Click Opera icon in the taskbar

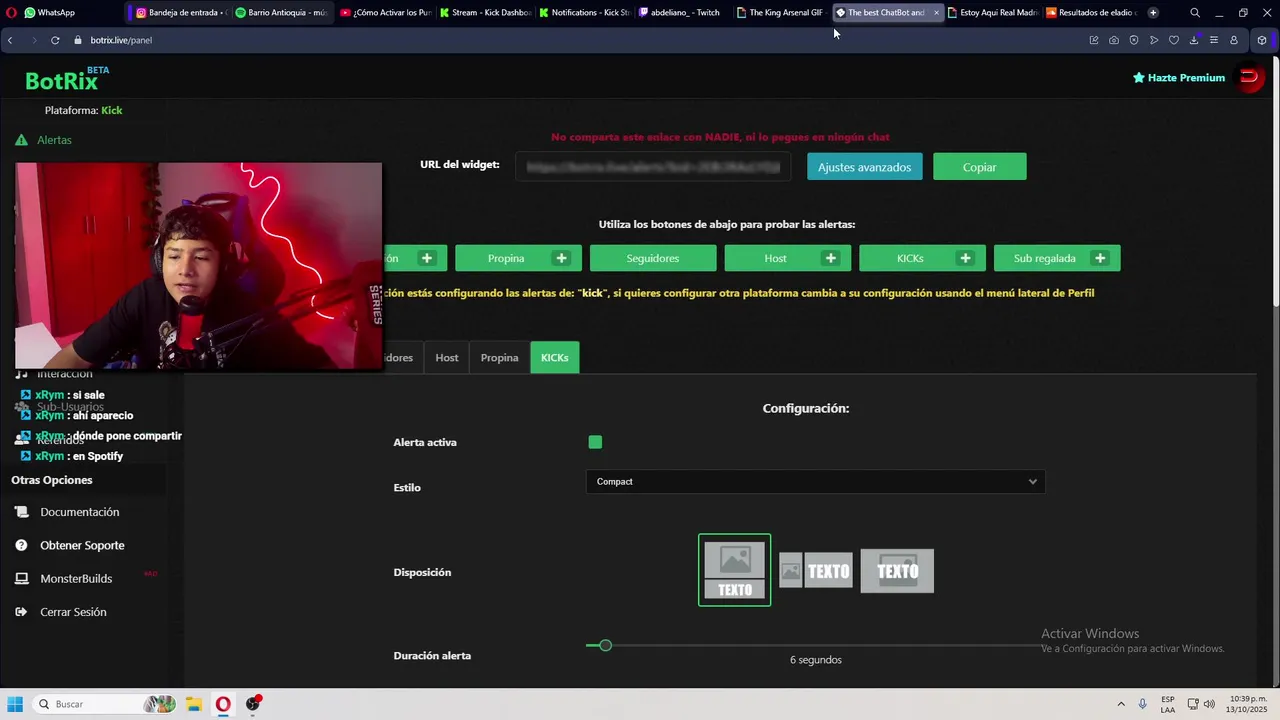223,704
